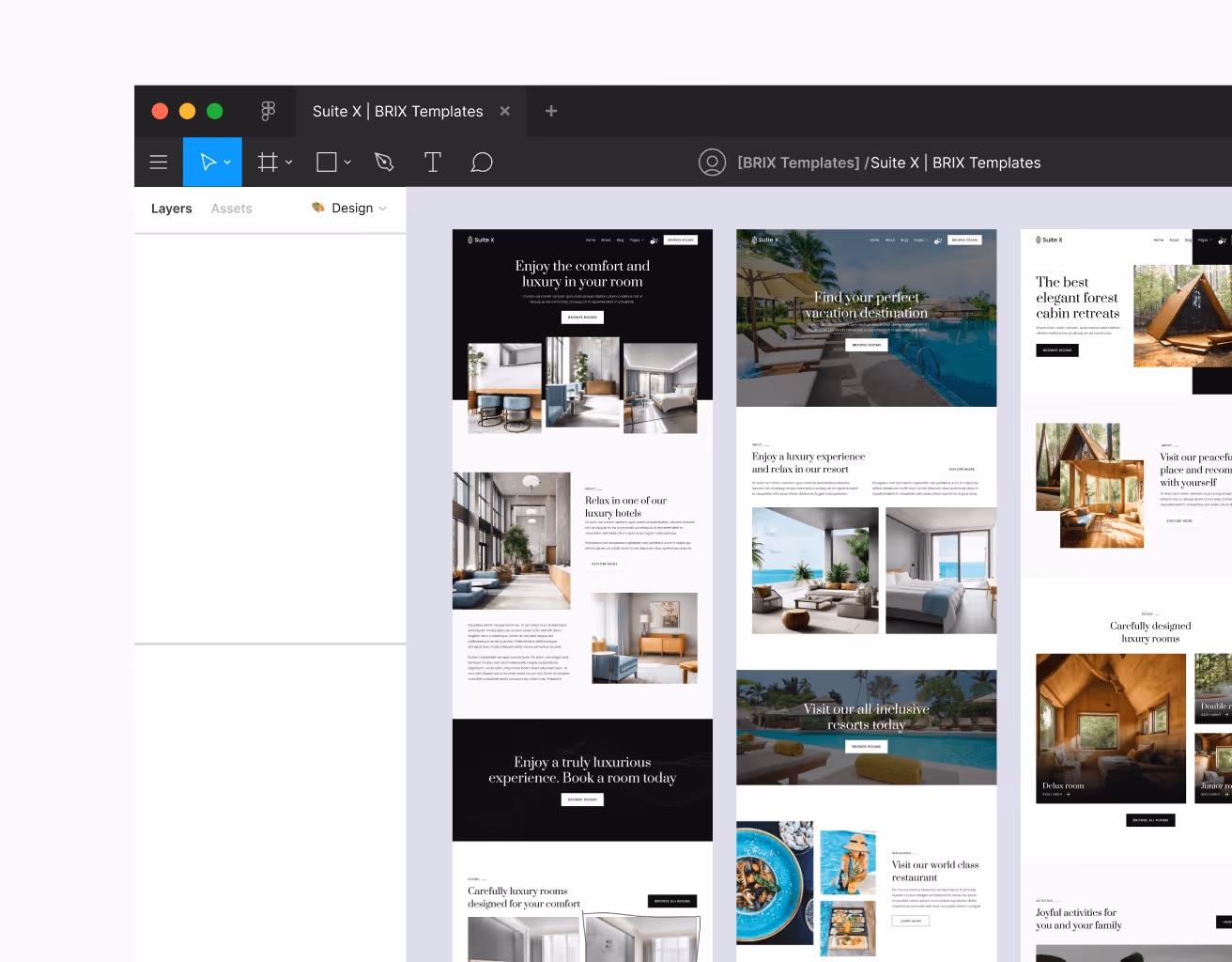The width and height of the screenshot is (1232, 962).
Task: Select the Layers tab
Action: [171, 208]
